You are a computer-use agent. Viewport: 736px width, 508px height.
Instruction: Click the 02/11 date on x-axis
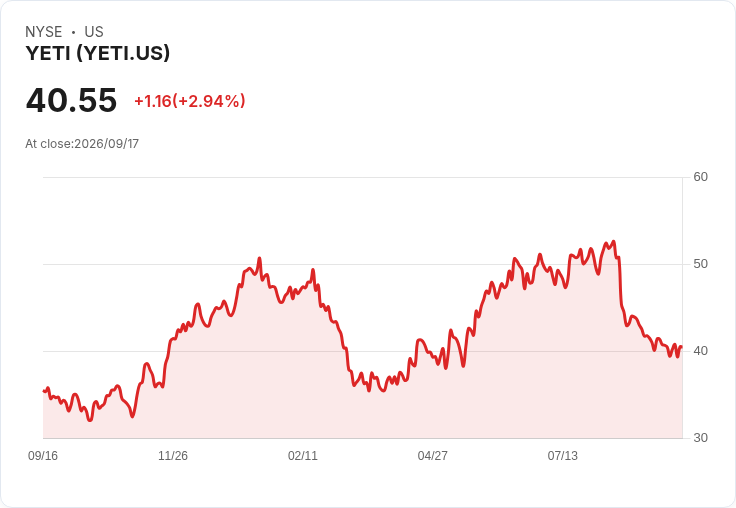coord(303,455)
